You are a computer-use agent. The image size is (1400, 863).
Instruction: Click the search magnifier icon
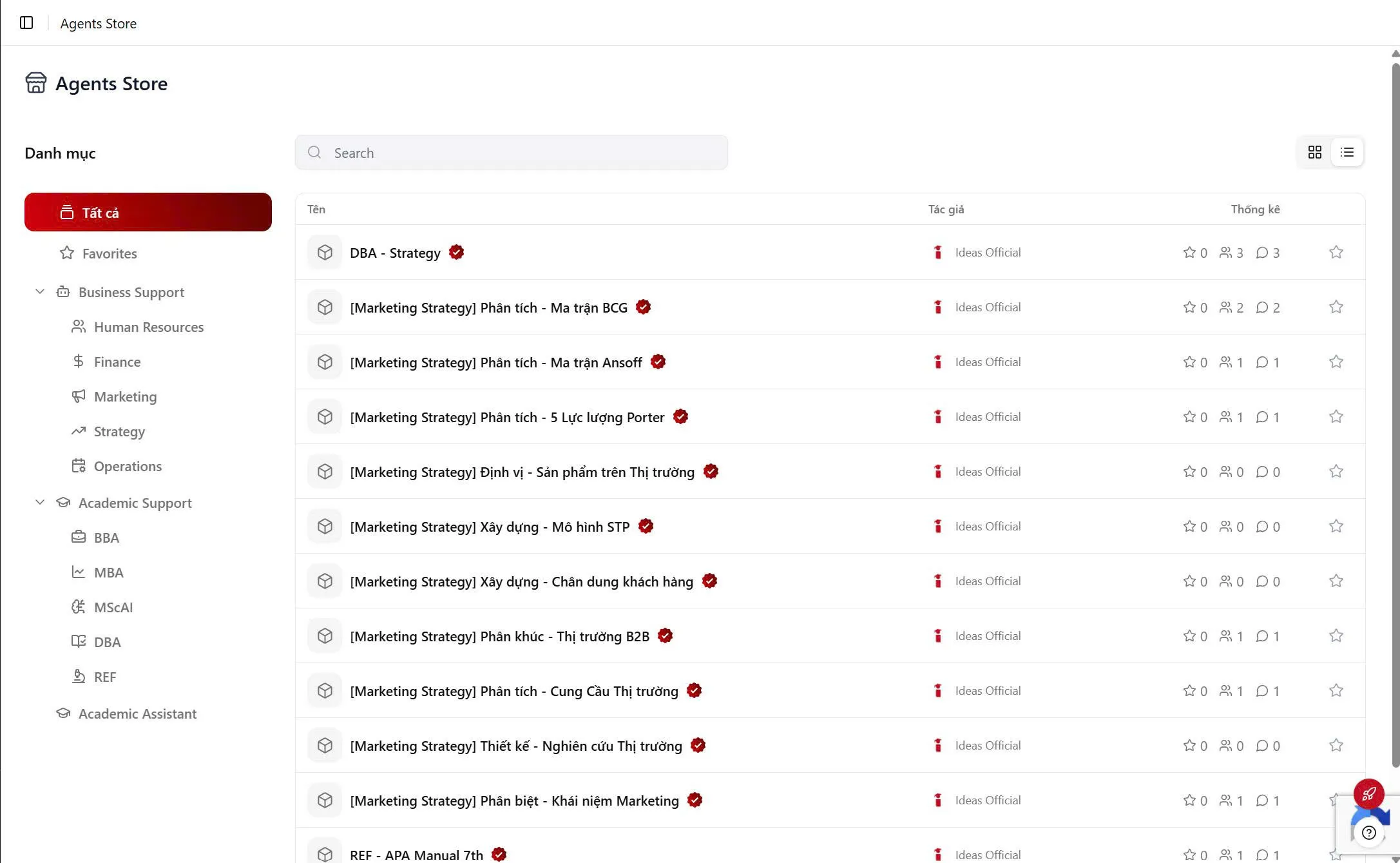(314, 152)
